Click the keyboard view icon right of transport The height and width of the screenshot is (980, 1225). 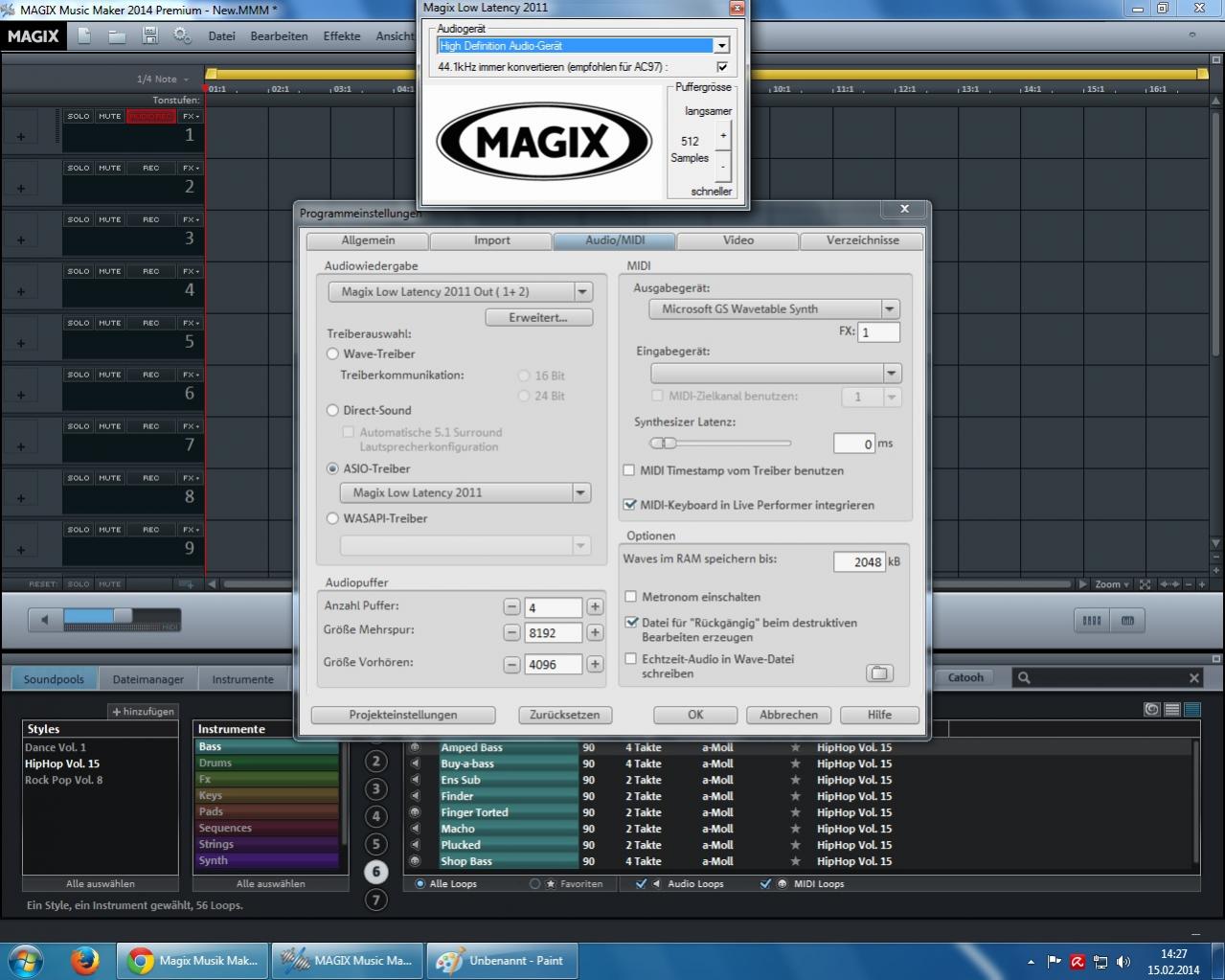(x=1127, y=621)
